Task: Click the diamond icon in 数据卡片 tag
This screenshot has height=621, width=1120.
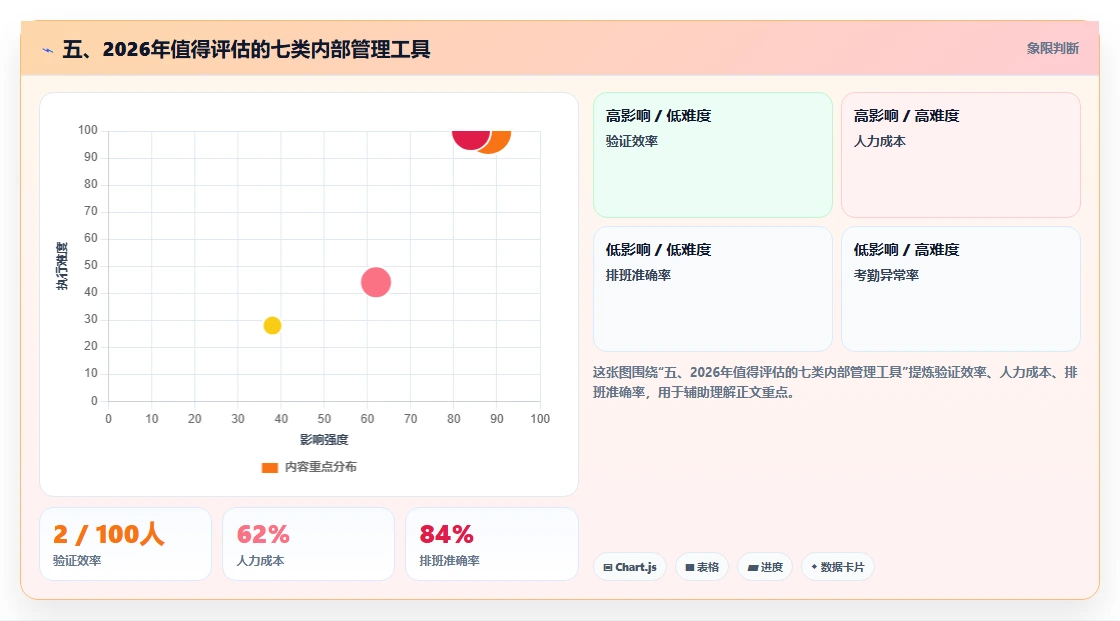Action: click(x=814, y=567)
